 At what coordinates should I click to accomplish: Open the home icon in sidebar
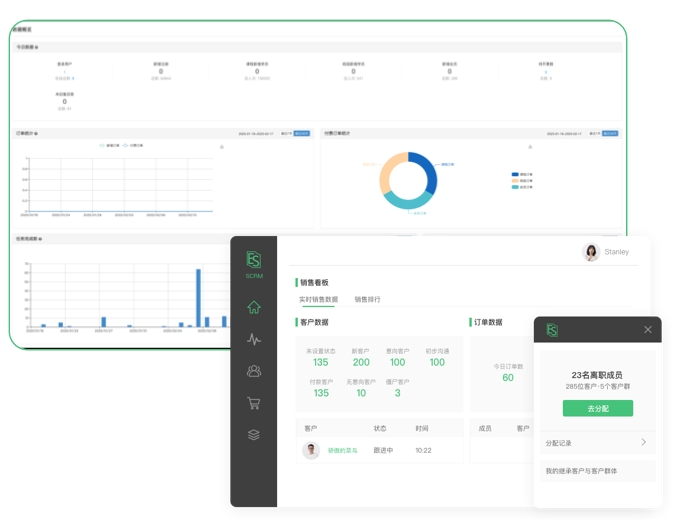pyautogui.click(x=254, y=307)
